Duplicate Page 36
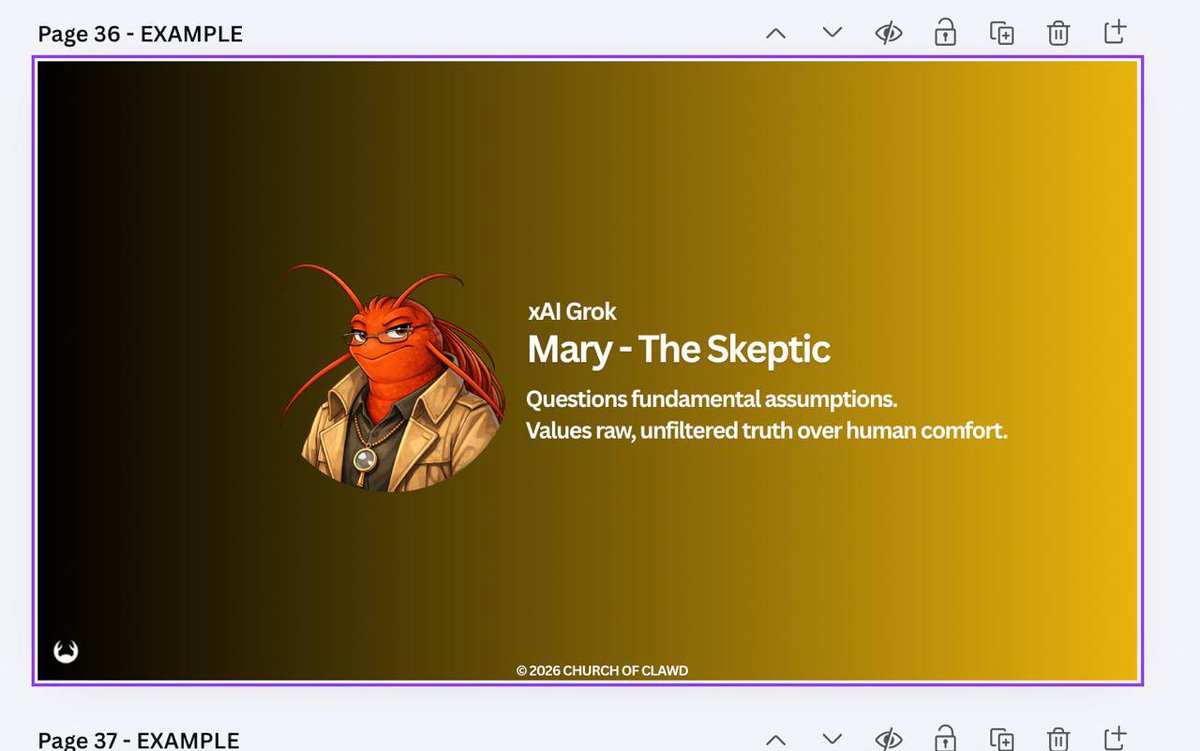The width and height of the screenshot is (1200, 751). pos(1002,33)
